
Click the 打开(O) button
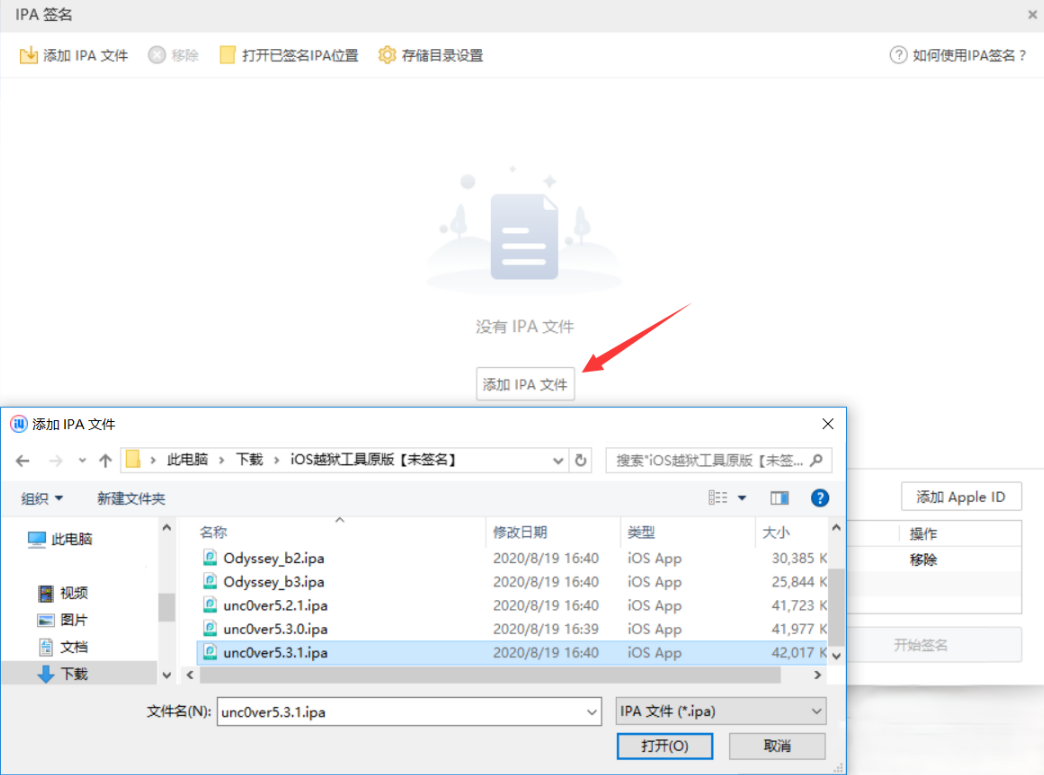[x=665, y=746]
